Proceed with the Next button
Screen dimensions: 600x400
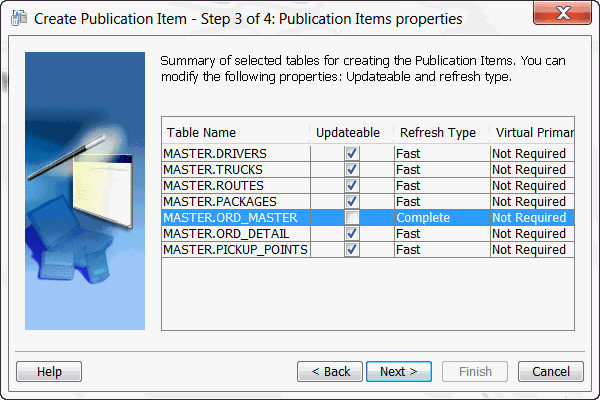399,371
